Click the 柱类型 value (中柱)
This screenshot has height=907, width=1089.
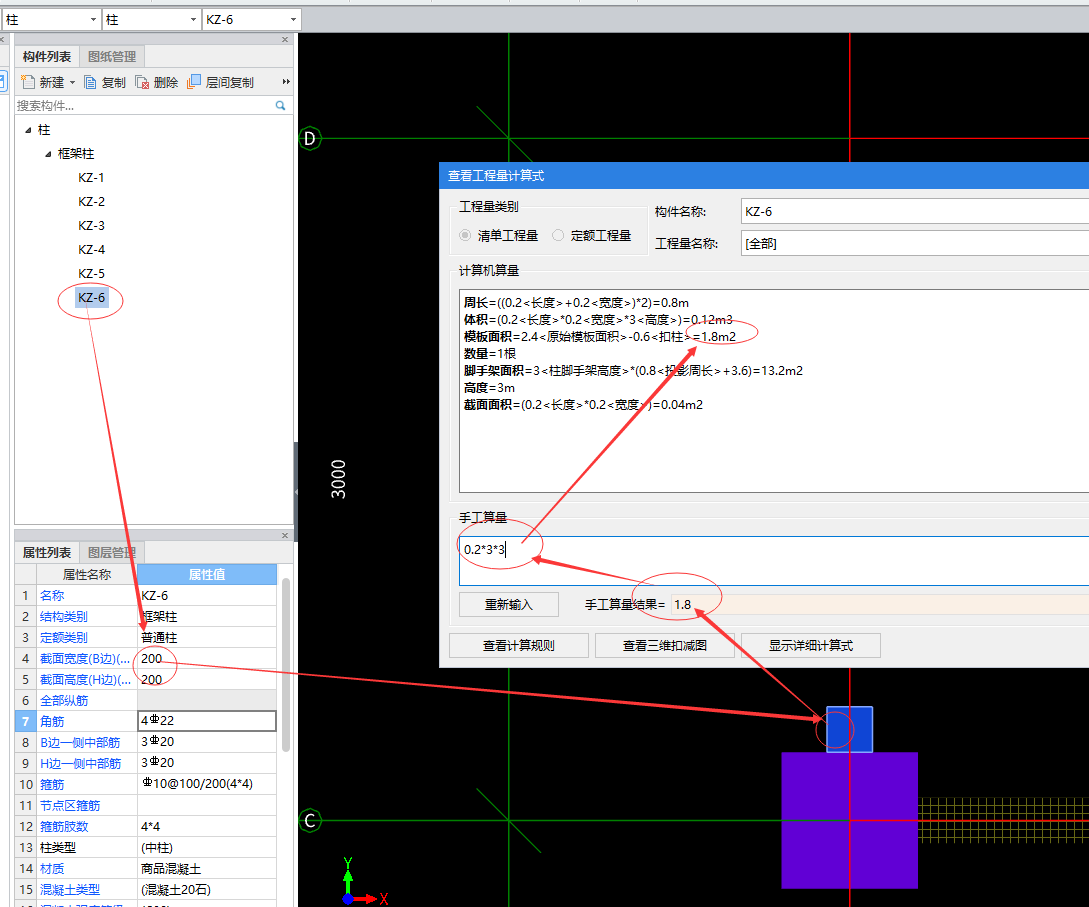coord(207,847)
